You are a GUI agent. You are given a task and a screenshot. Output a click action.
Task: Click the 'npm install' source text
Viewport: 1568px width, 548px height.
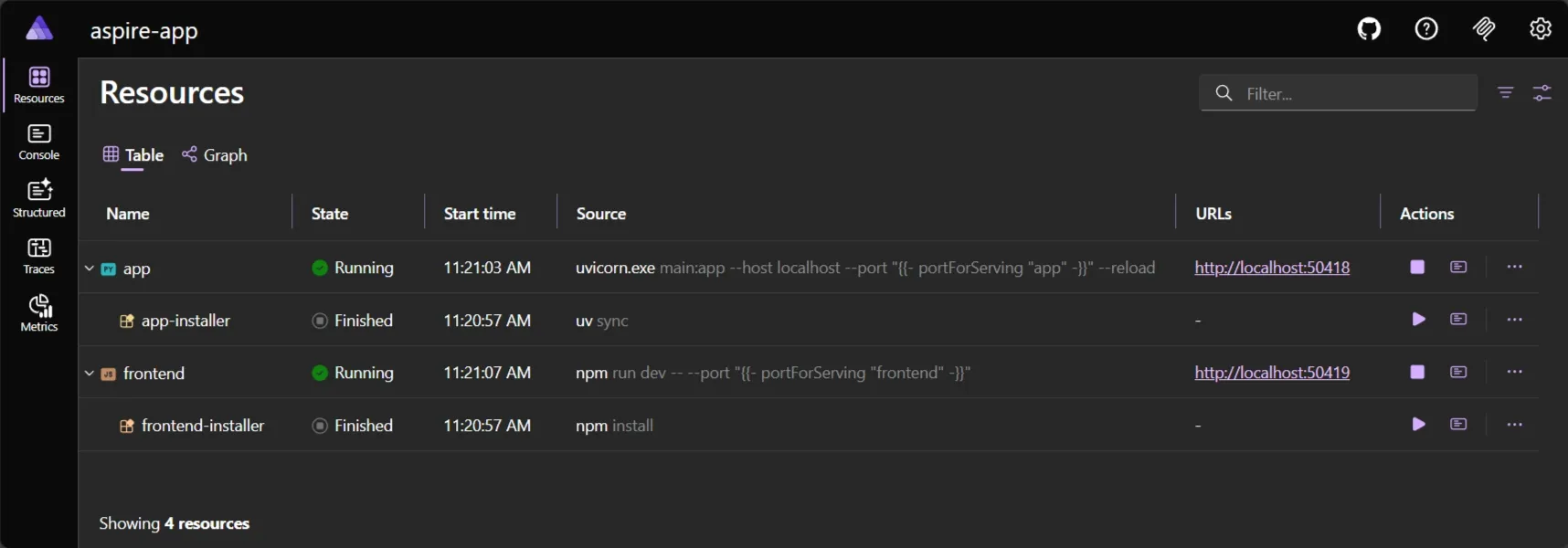coord(614,426)
